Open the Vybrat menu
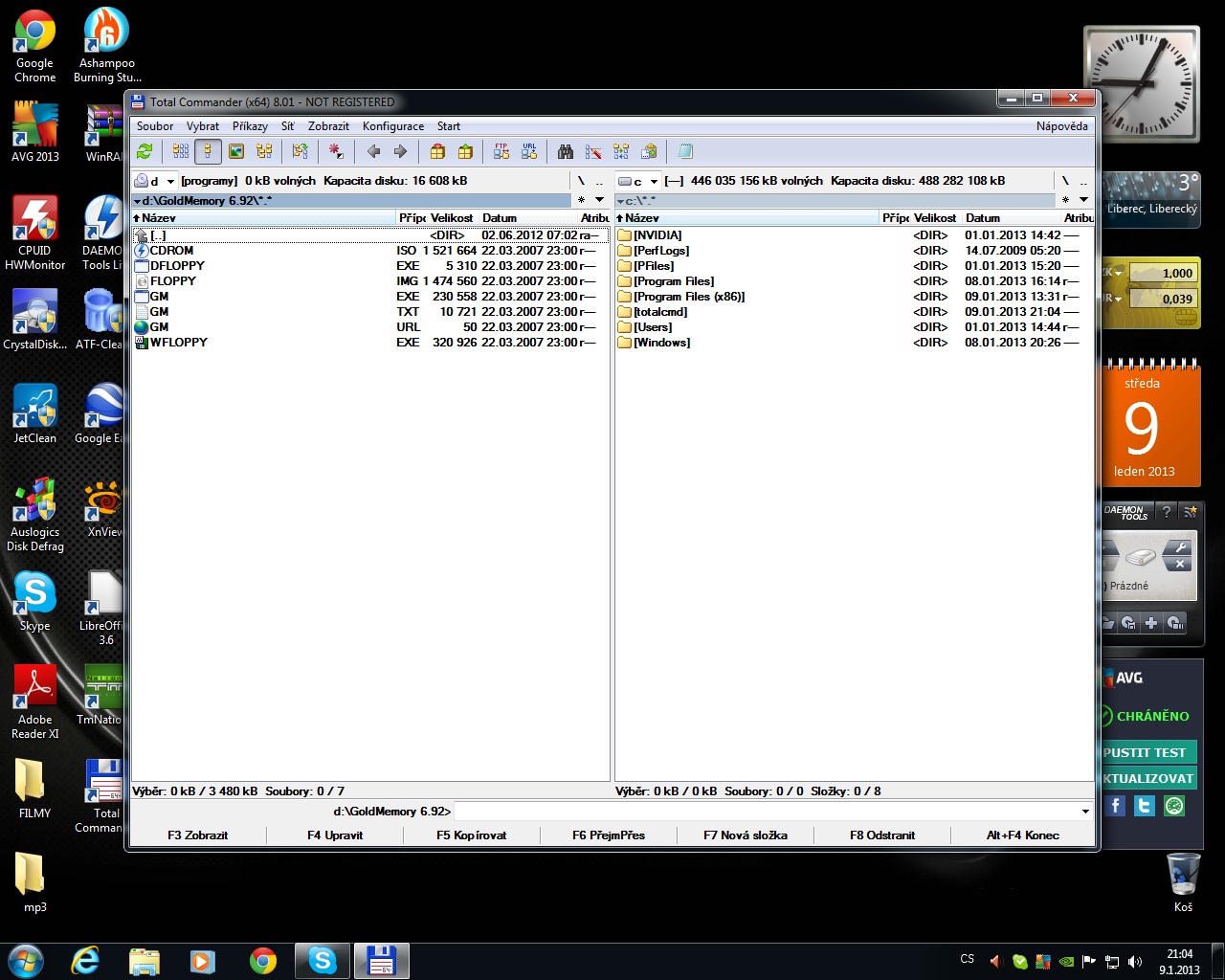This screenshot has width=1225, height=980. click(x=203, y=126)
